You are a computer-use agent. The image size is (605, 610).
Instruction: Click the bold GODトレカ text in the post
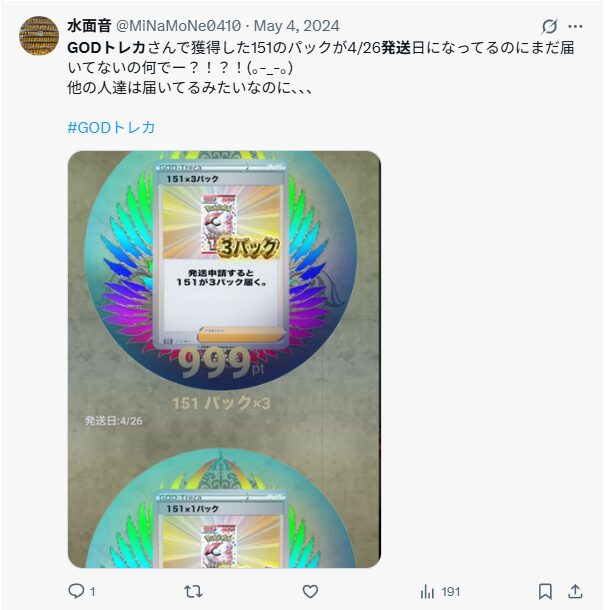point(106,48)
